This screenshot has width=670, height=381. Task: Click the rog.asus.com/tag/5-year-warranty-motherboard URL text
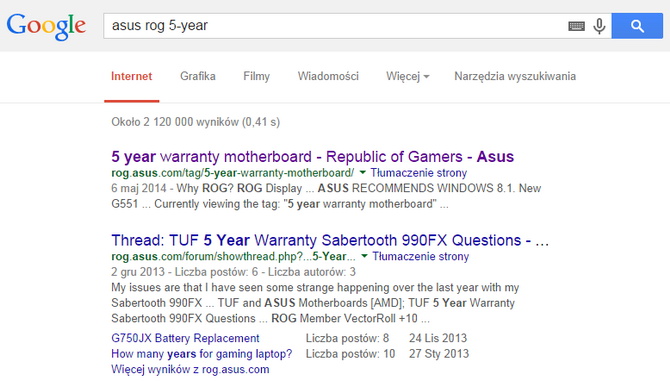point(232,173)
